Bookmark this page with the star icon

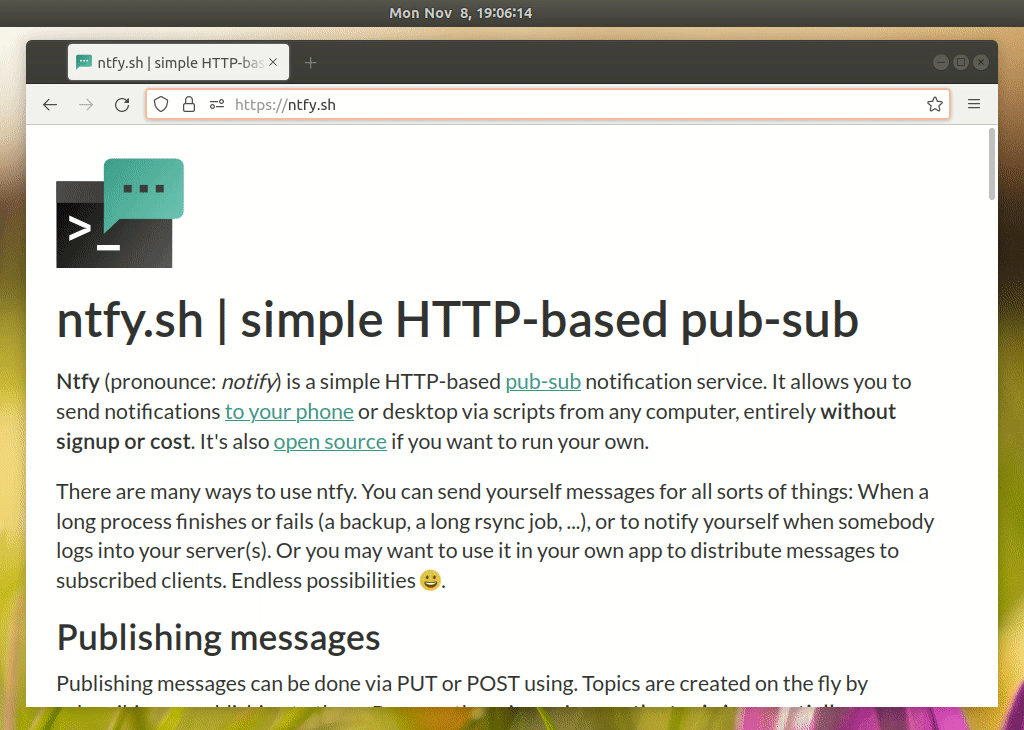pos(935,104)
